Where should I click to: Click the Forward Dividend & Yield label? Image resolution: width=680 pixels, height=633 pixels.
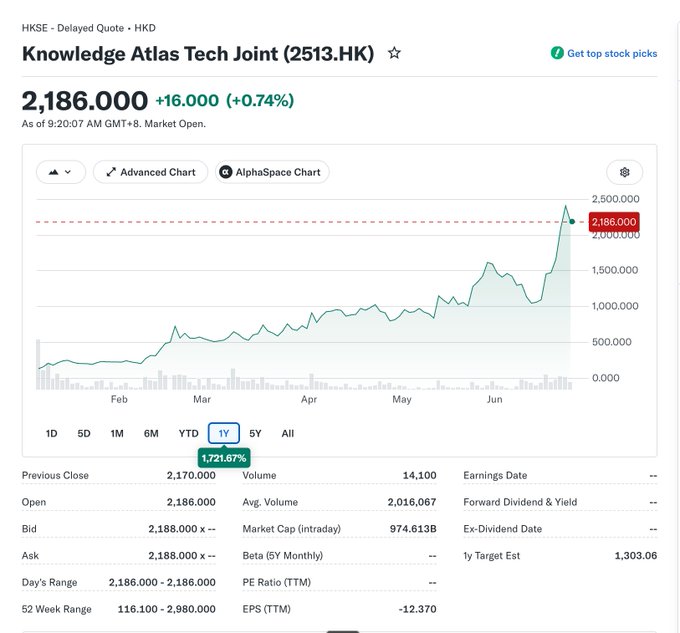coord(520,502)
